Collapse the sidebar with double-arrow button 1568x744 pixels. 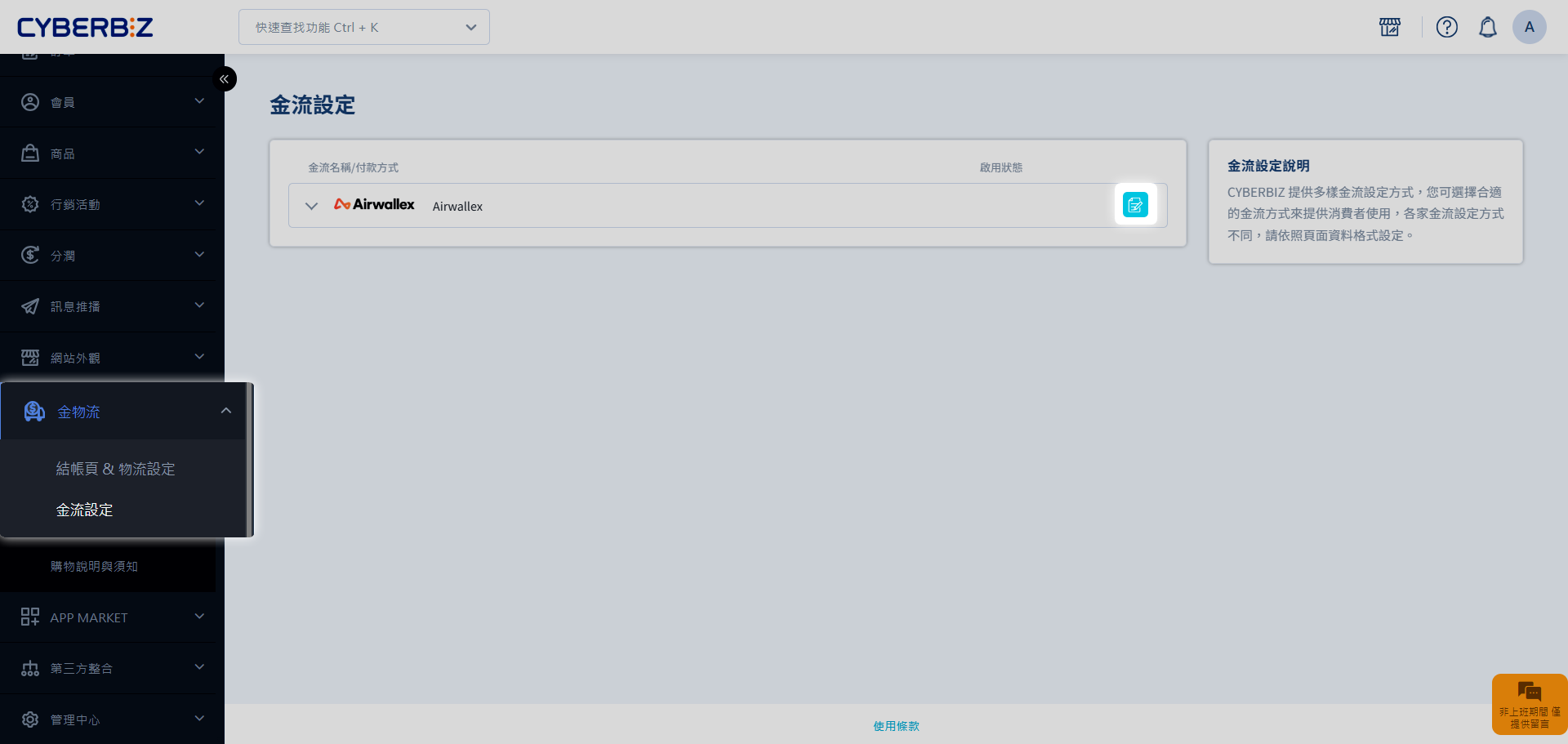tap(225, 79)
